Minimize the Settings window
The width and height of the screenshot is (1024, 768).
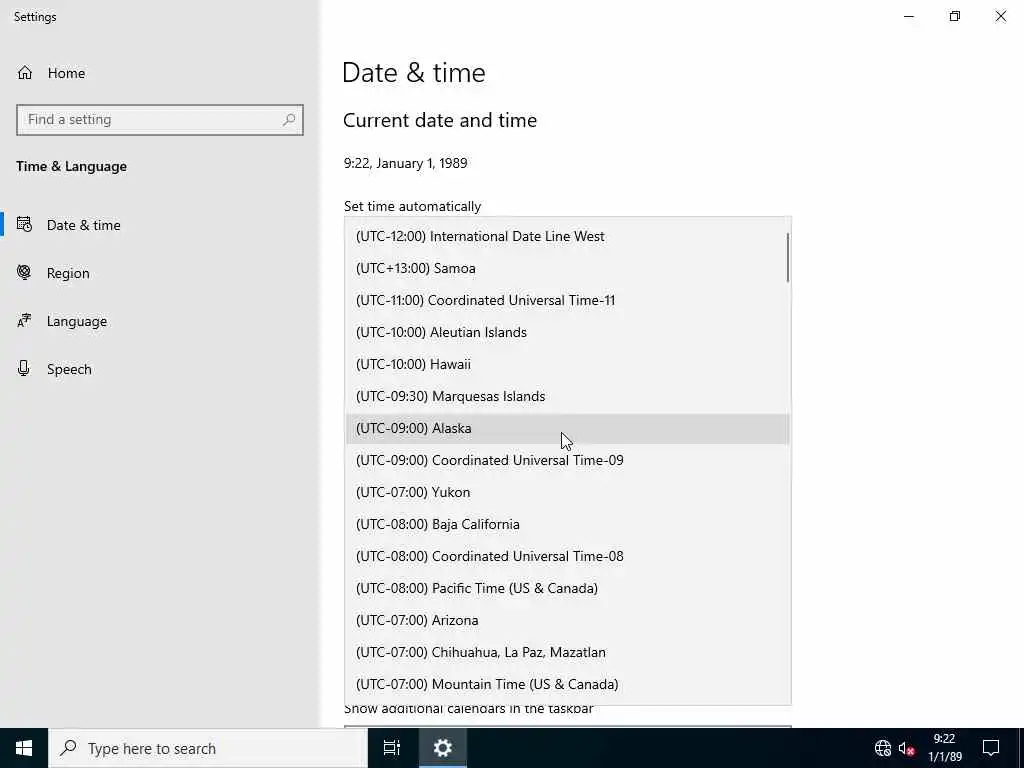(x=908, y=16)
